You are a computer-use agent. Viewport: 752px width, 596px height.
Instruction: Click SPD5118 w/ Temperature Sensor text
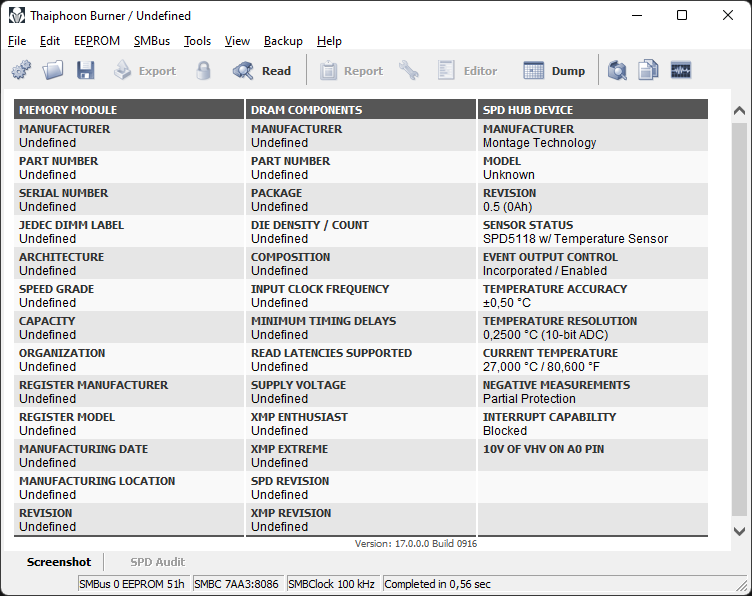[576, 239]
